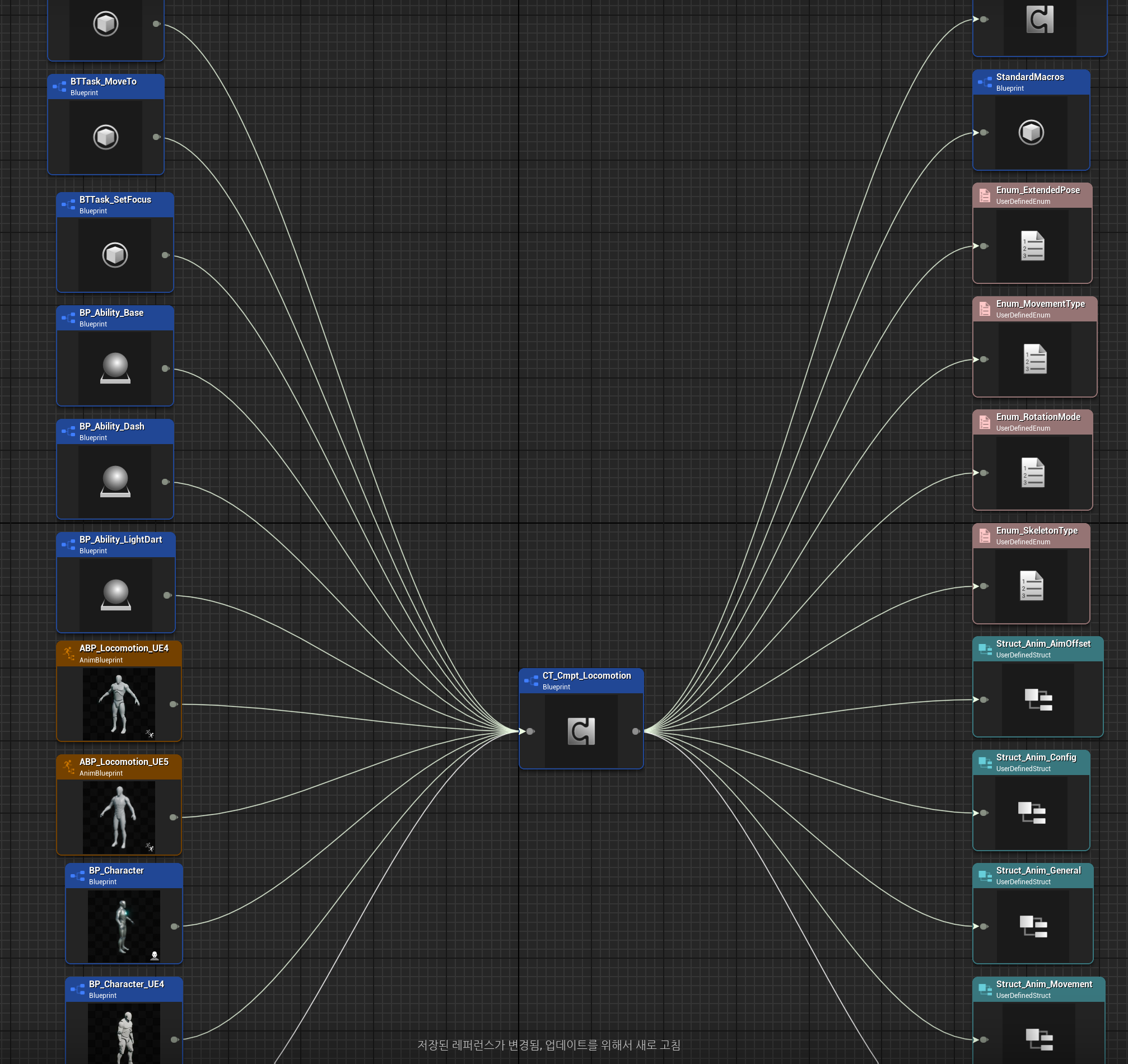Select the Enum_MovementType node title
The width and height of the screenshot is (1128, 1064).
[x=1041, y=304]
